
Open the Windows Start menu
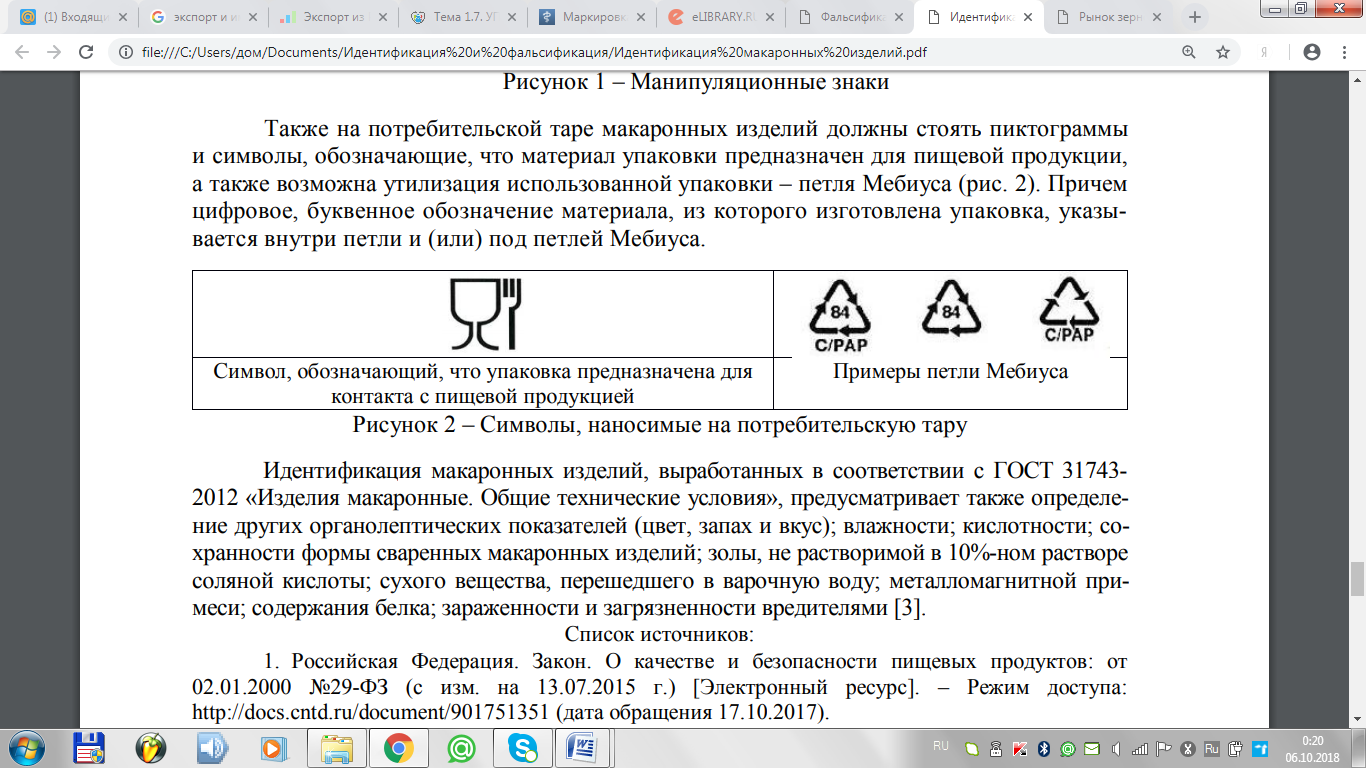pyautogui.click(x=26, y=748)
